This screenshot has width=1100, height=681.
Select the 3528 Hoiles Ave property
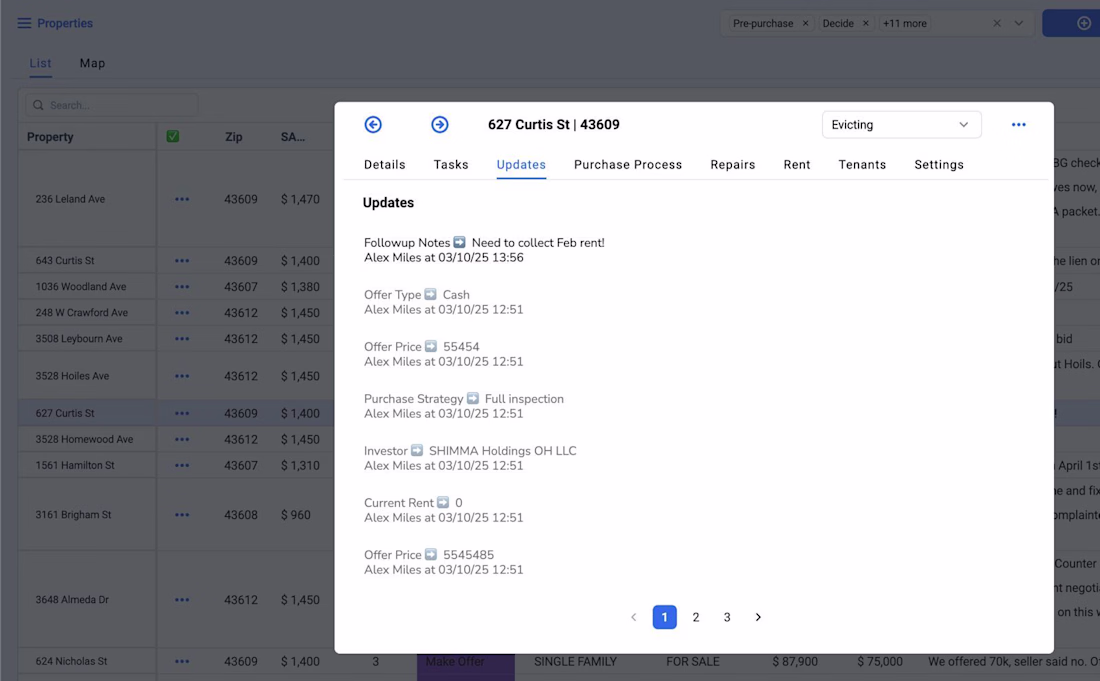(72, 376)
